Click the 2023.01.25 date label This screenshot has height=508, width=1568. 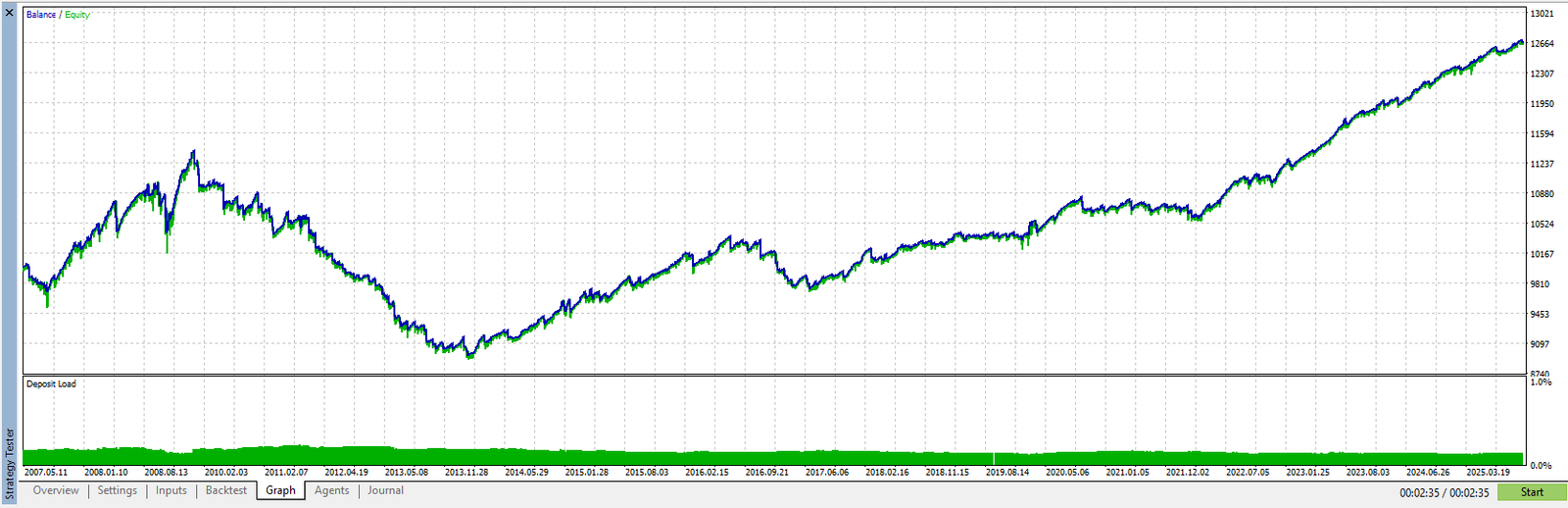(1308, 472)
